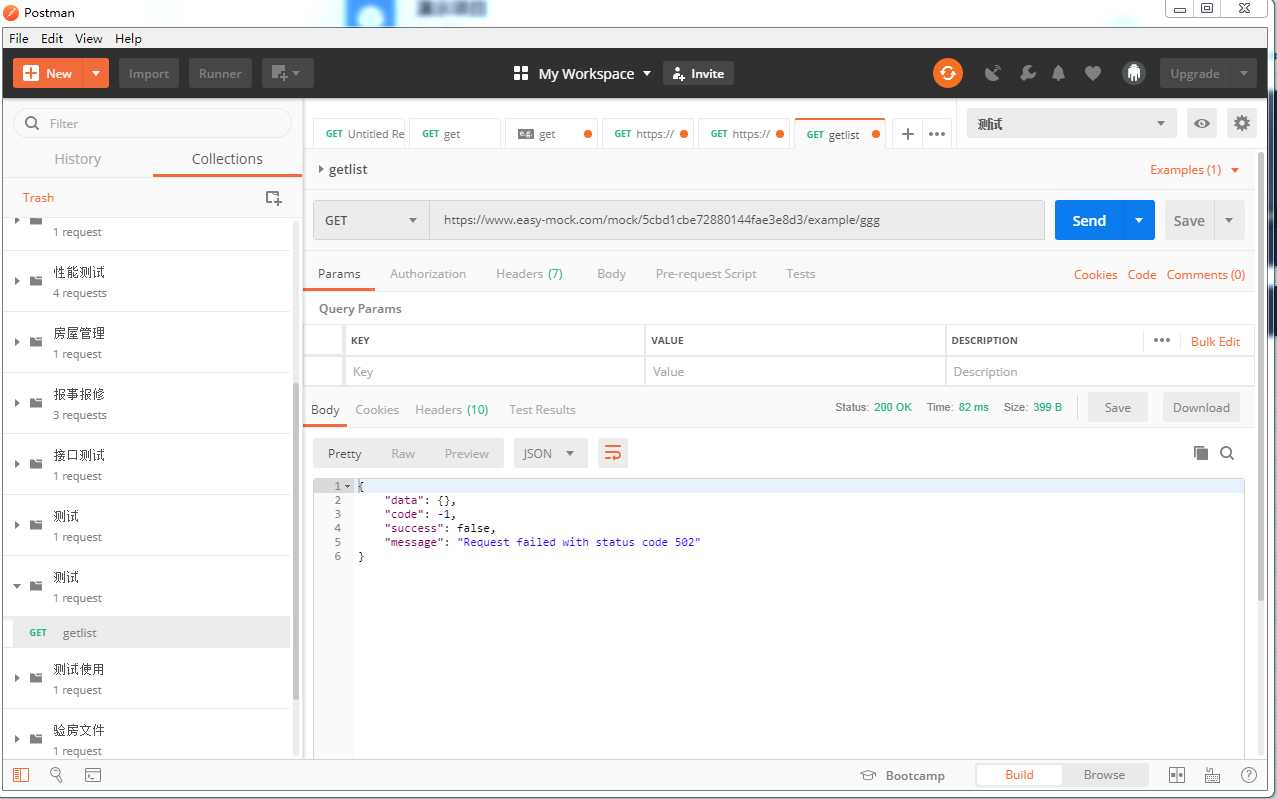Screen dimensions: 1277x799
Task: Copy response body to clipboard icon
Action: pyautogui.click(x=1201, y=453)
